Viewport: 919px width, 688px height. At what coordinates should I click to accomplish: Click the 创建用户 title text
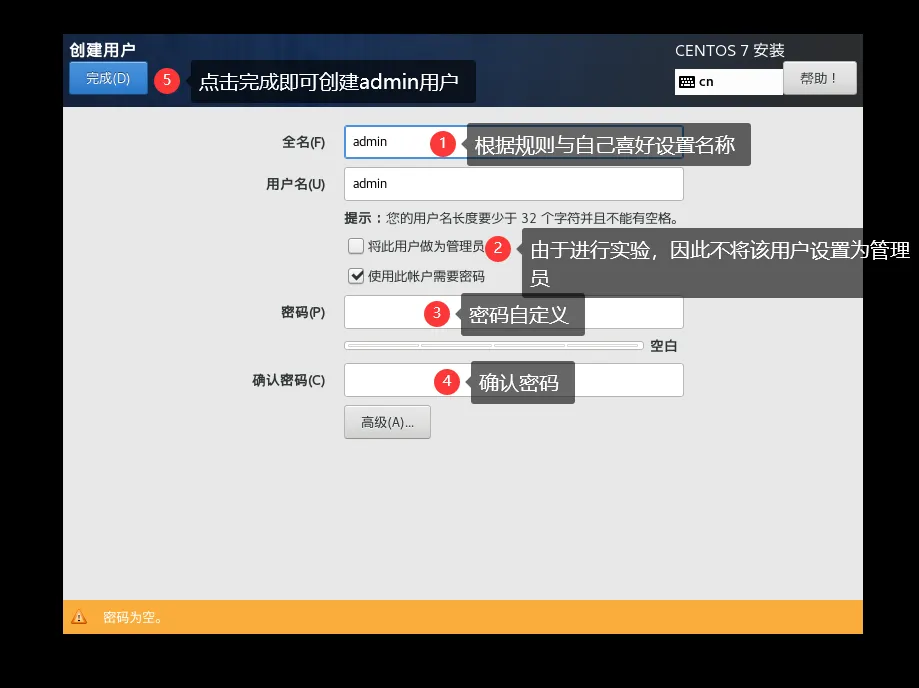tap(103, 50)
